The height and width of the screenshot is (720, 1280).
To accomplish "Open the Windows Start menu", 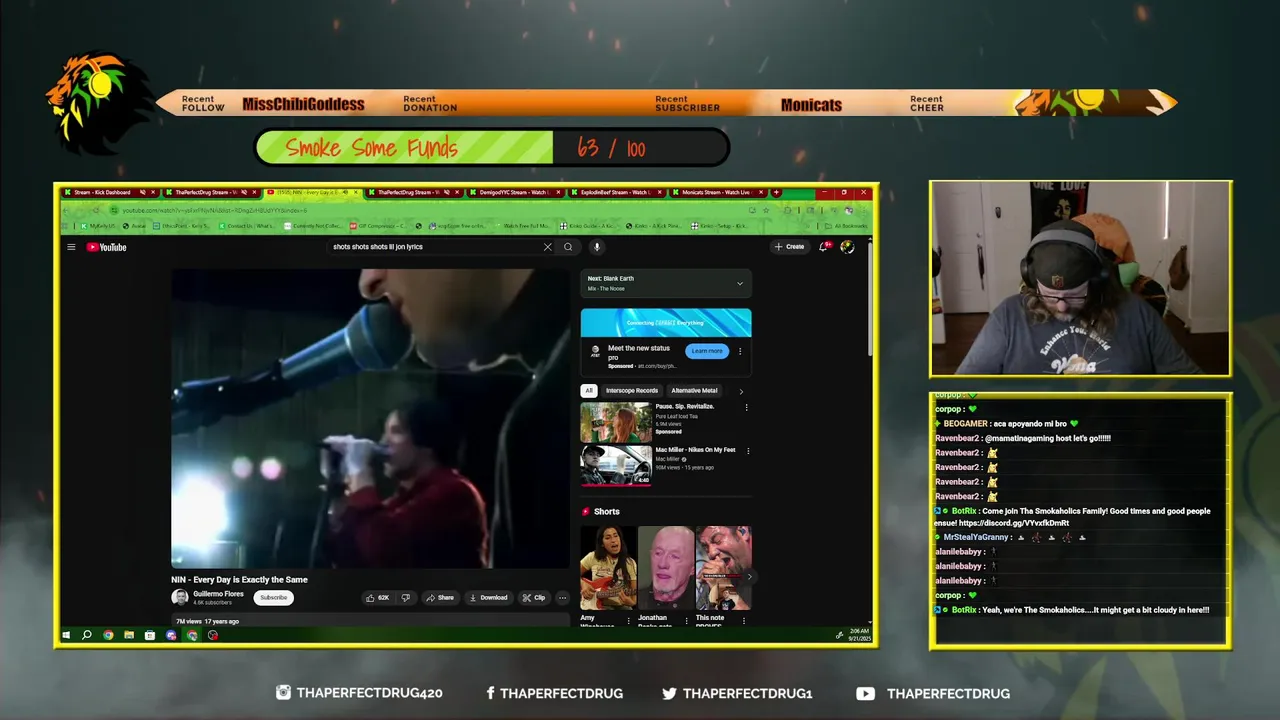I will 66,635.
